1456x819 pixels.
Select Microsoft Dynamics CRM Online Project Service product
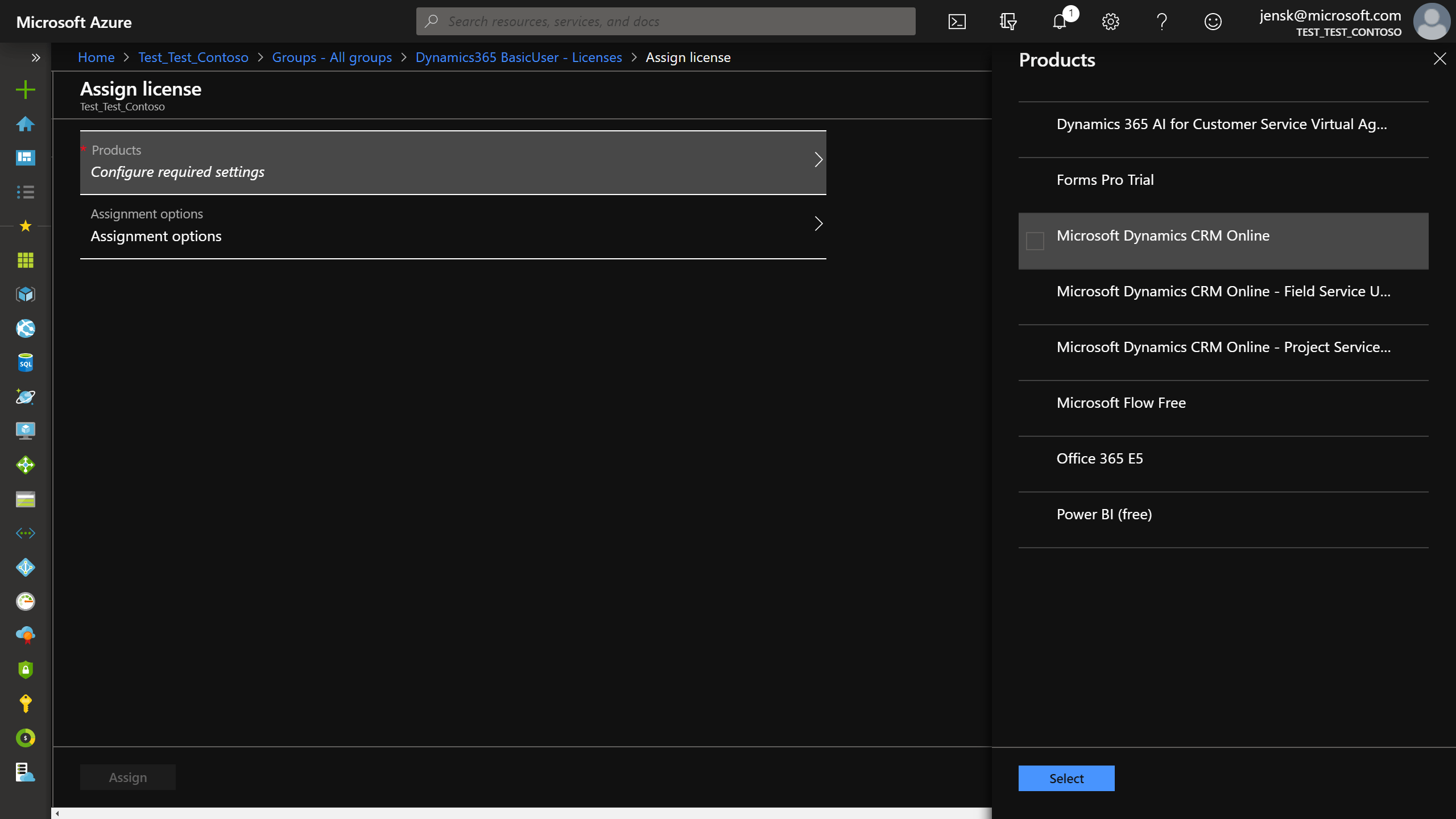tap(1223, 353)
